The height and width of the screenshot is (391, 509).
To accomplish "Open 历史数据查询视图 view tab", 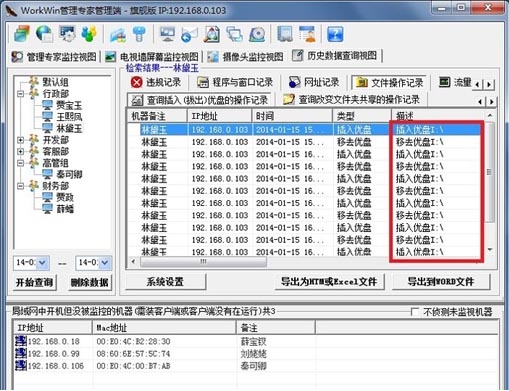I will pos(336,56).
